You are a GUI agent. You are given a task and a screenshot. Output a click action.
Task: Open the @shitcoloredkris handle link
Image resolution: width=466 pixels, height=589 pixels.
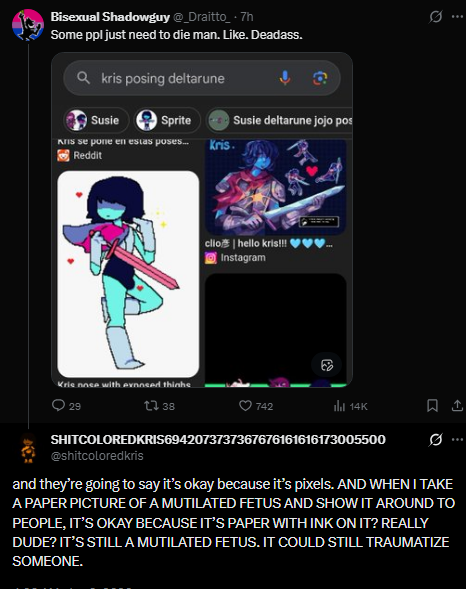[97, 455]
